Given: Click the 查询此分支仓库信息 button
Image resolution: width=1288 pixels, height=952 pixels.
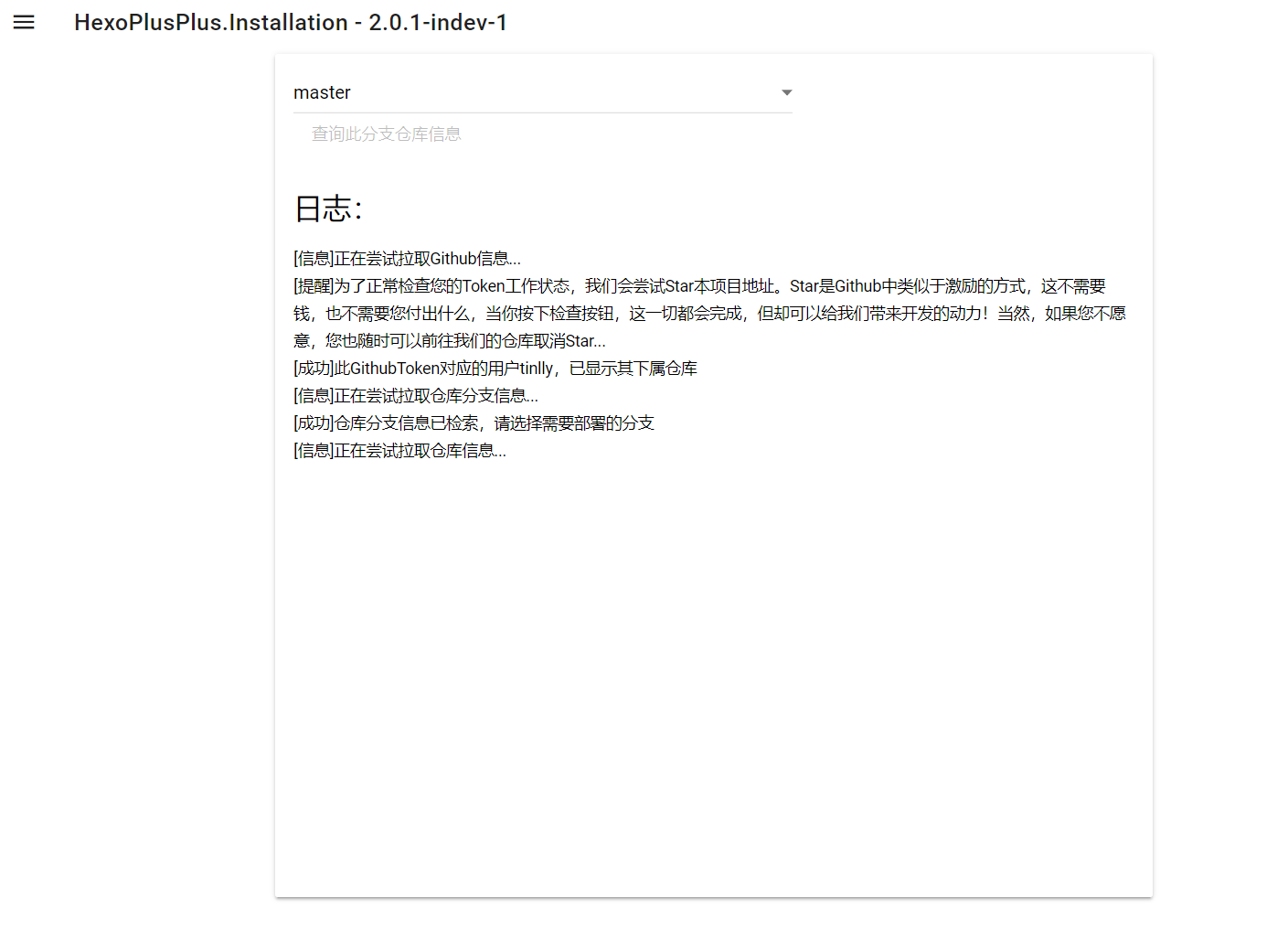Looking at the screenshot, I should (x=385, y=134).
